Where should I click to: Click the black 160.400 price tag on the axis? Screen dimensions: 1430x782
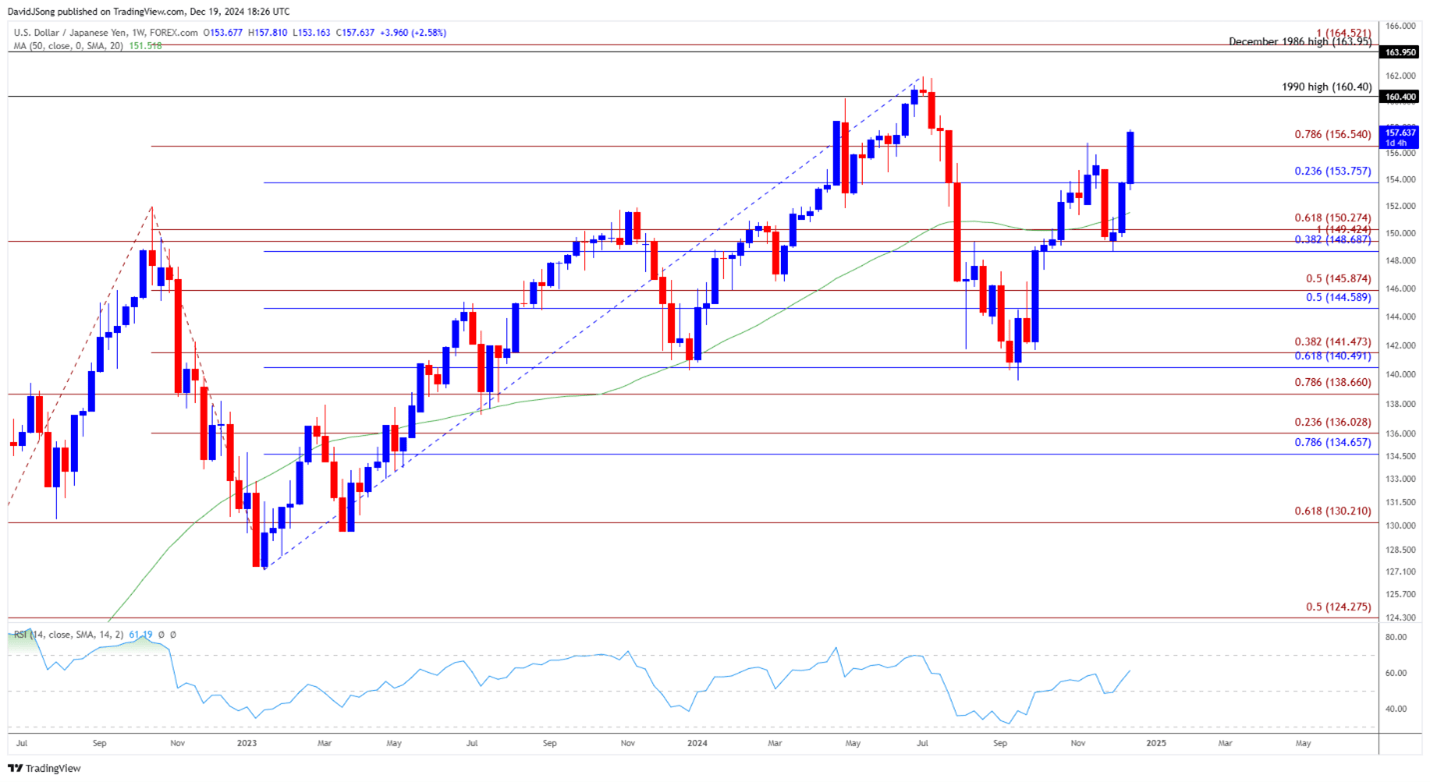point(1398,97)
